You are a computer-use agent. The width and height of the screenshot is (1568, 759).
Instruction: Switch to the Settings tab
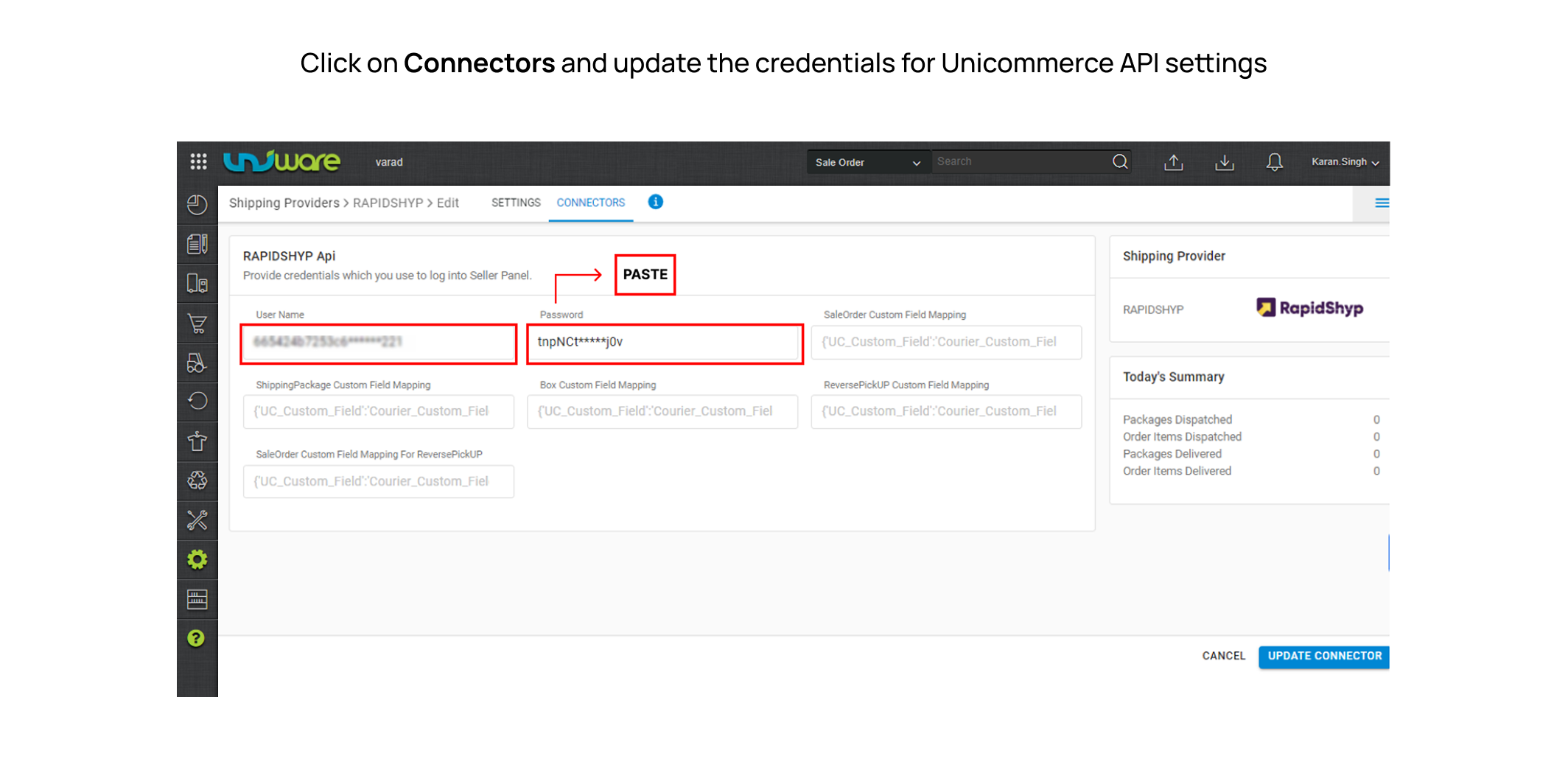click(516, 203)
